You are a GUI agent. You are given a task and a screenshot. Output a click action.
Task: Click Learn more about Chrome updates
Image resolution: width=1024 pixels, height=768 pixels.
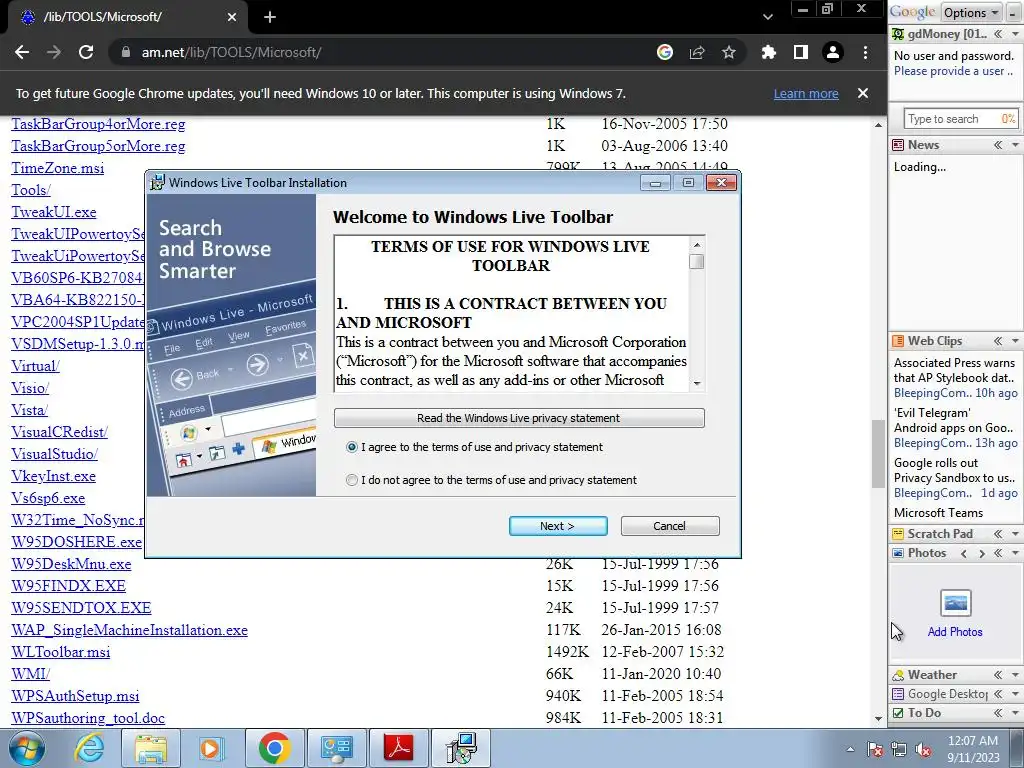tap(806, 93)
